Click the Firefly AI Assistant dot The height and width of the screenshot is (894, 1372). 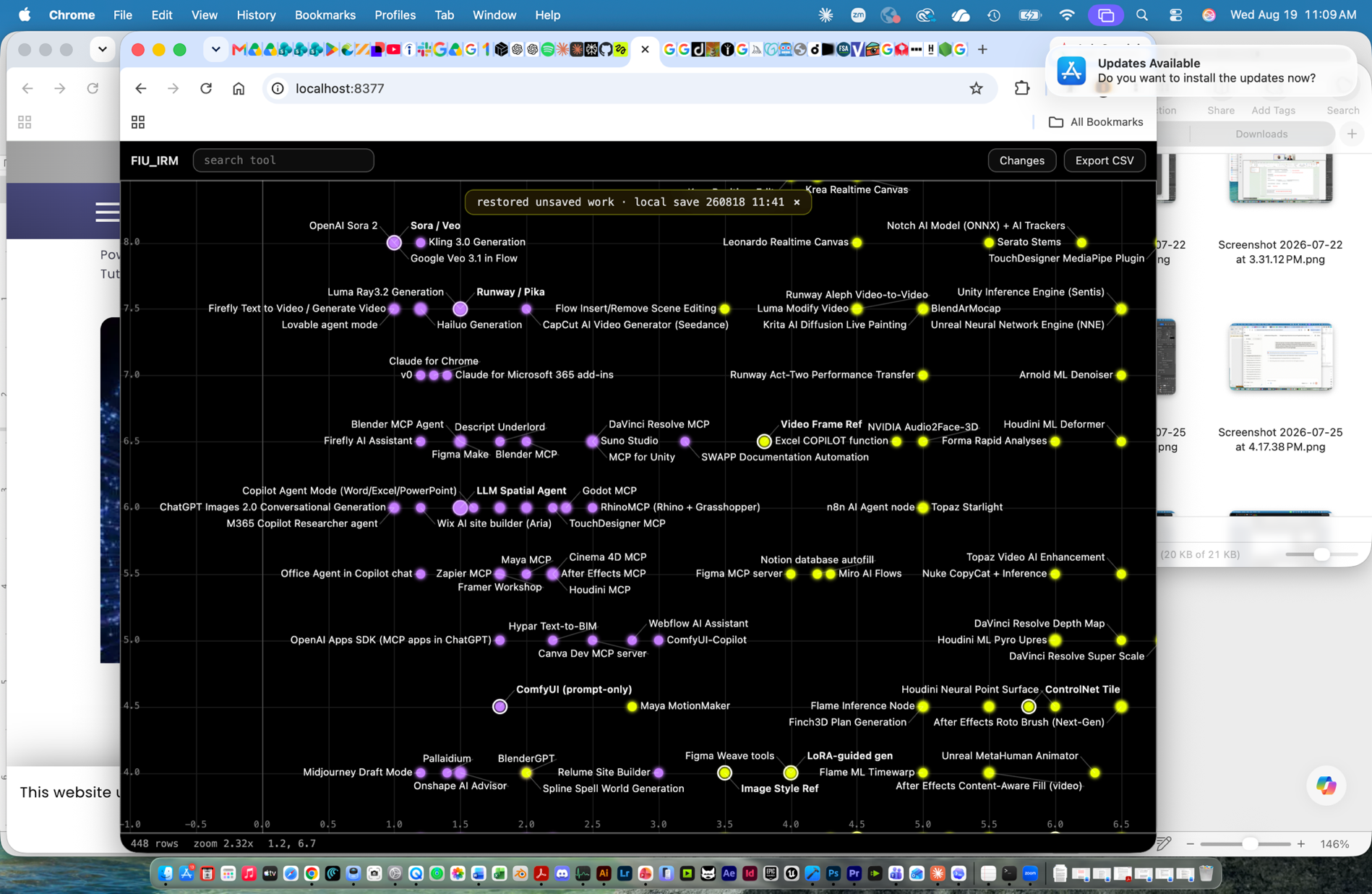click(421, 441)
